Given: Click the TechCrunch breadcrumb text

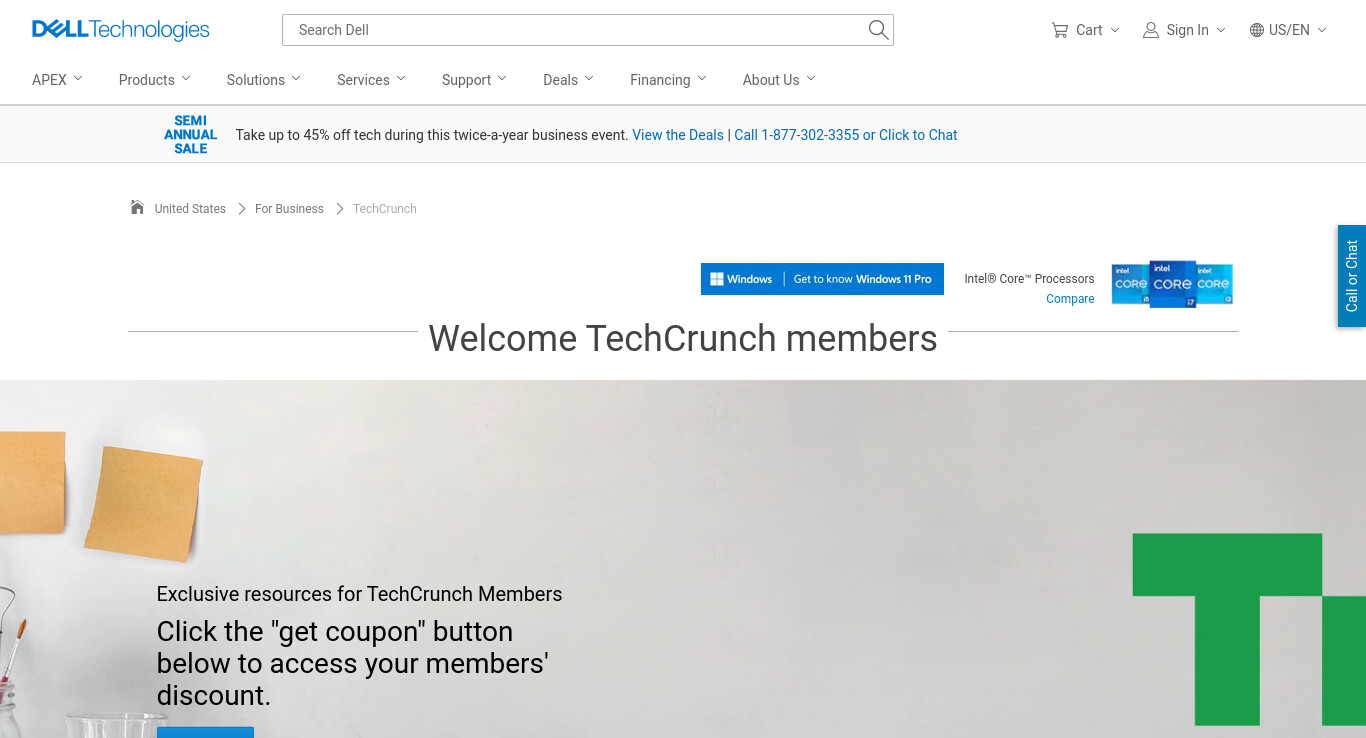Looking at the screenshot, I should pyautogui.click(x=385, y=209).
